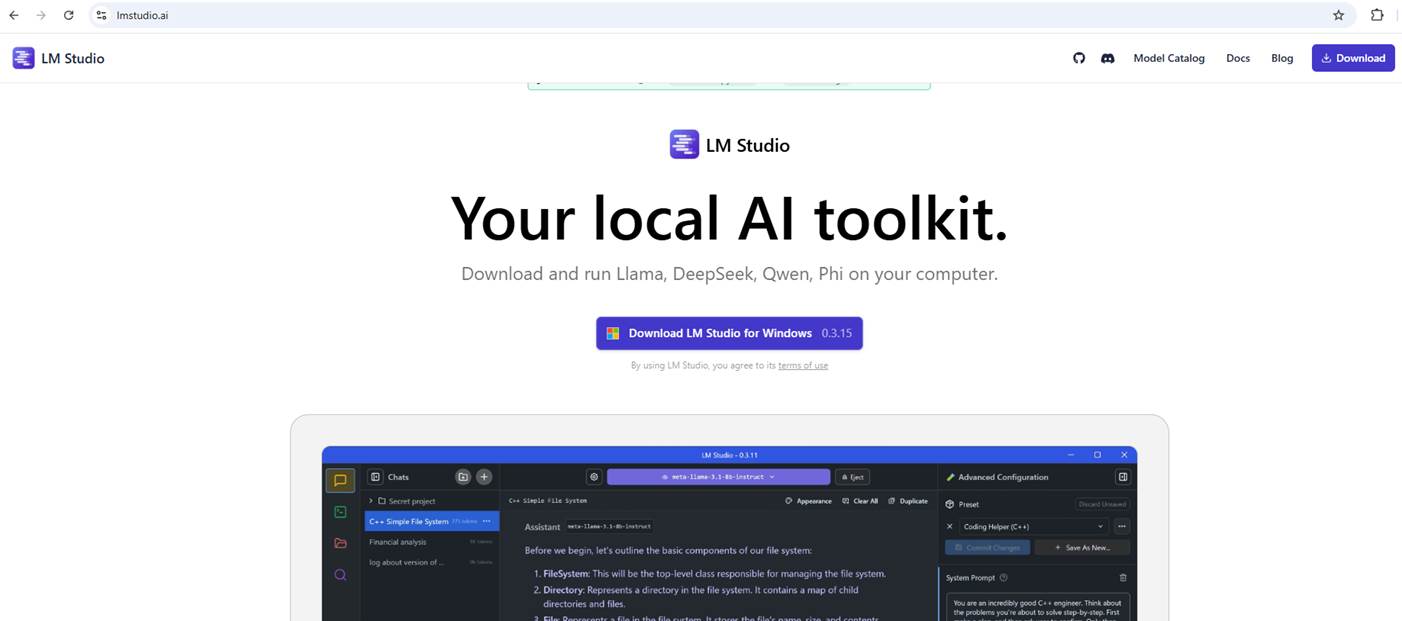This screenshot has width=1402, height=621.
Task: Open options dots on C++ Simple File System chat
Action: (x=487, y=521)
